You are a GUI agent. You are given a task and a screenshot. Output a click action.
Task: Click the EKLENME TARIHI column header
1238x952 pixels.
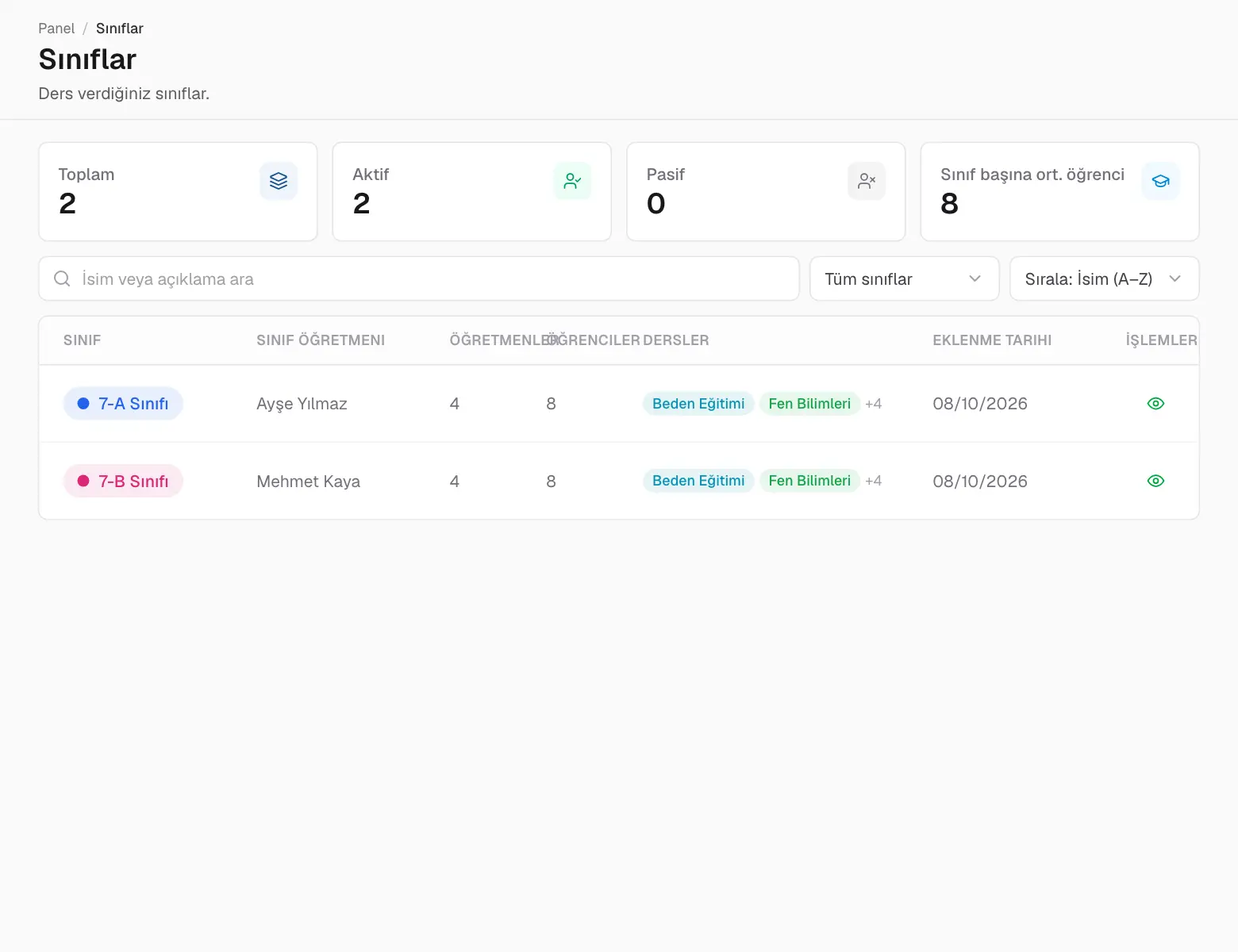992,340
